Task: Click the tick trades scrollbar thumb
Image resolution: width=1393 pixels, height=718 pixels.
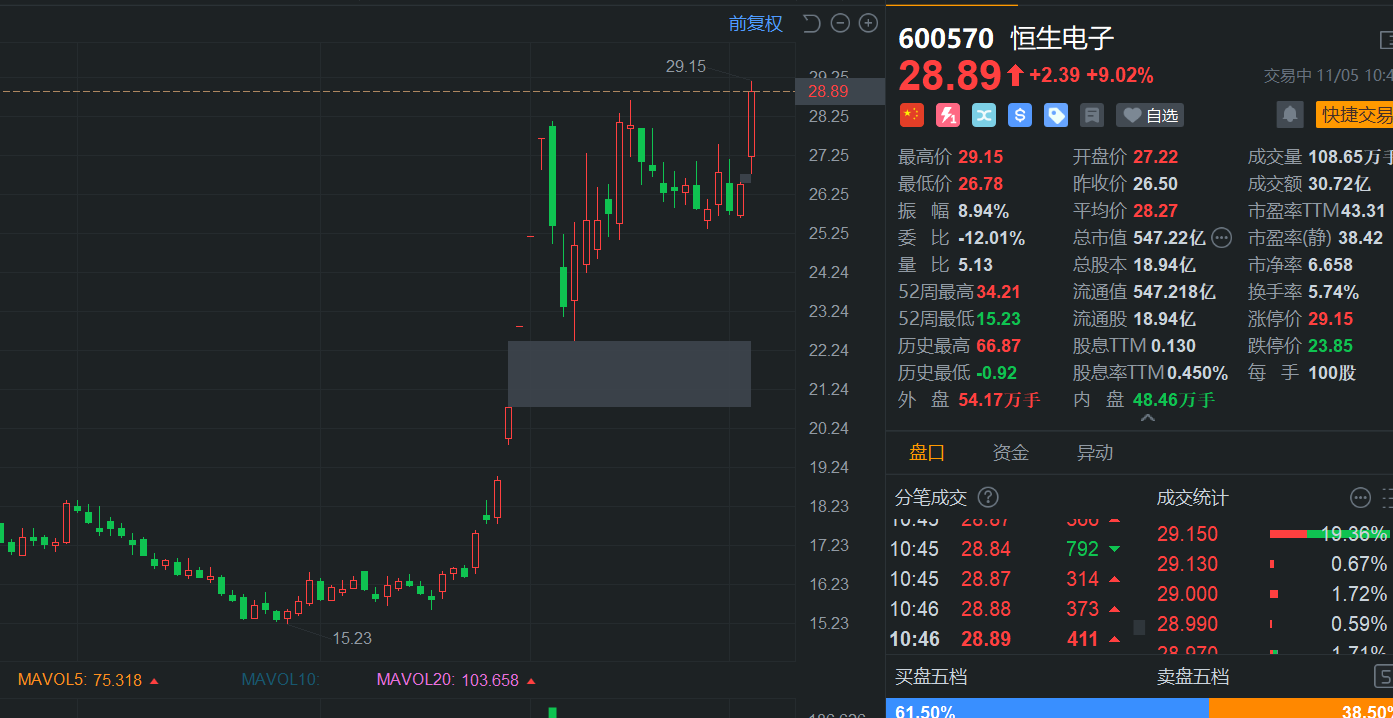Action: point(1138,627)
